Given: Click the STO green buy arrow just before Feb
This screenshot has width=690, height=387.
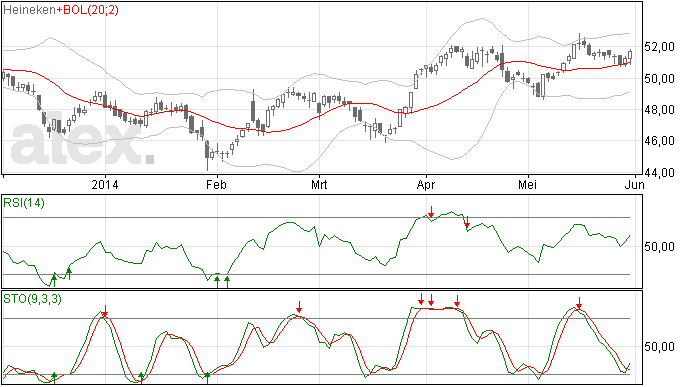Looking at the screenshot, I should [x=207, y=378].
